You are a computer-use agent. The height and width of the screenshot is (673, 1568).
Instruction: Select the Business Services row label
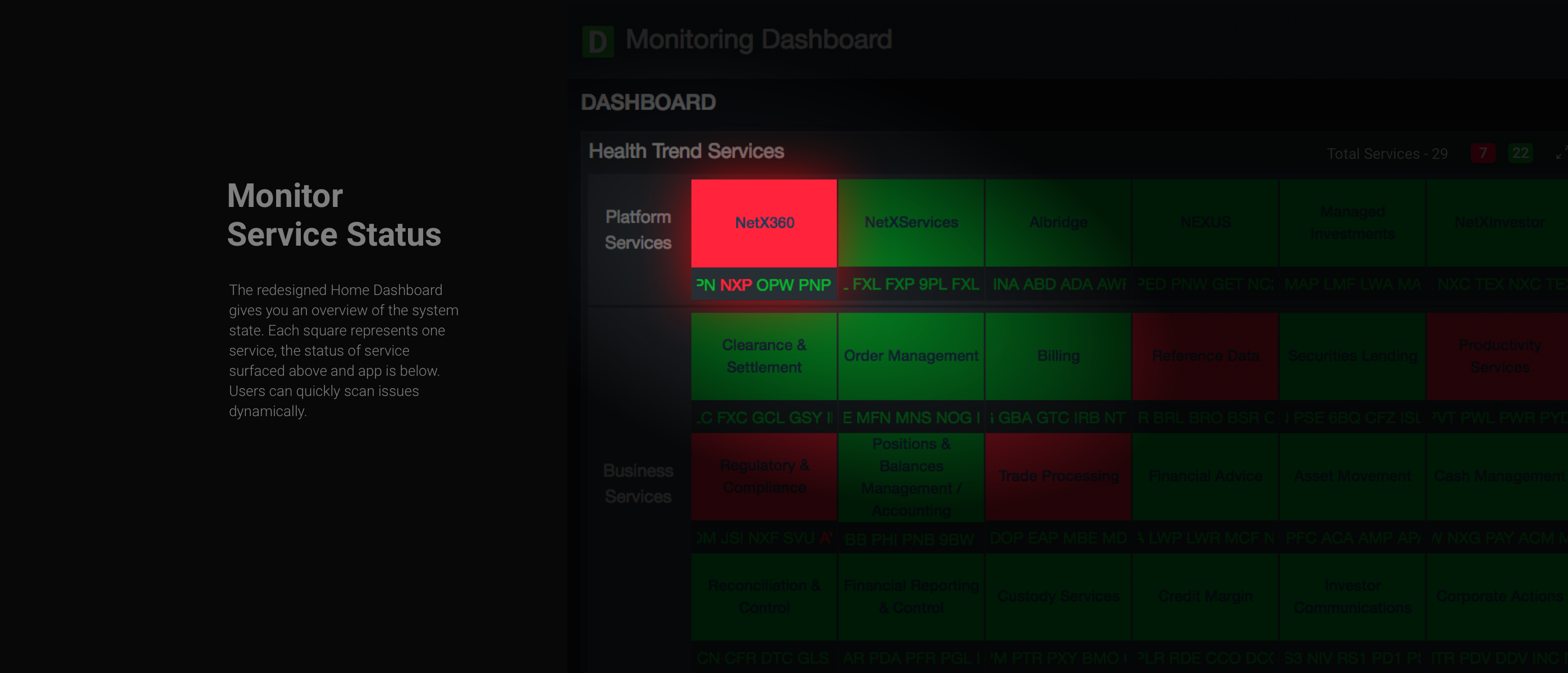click(x=638, y=484)
